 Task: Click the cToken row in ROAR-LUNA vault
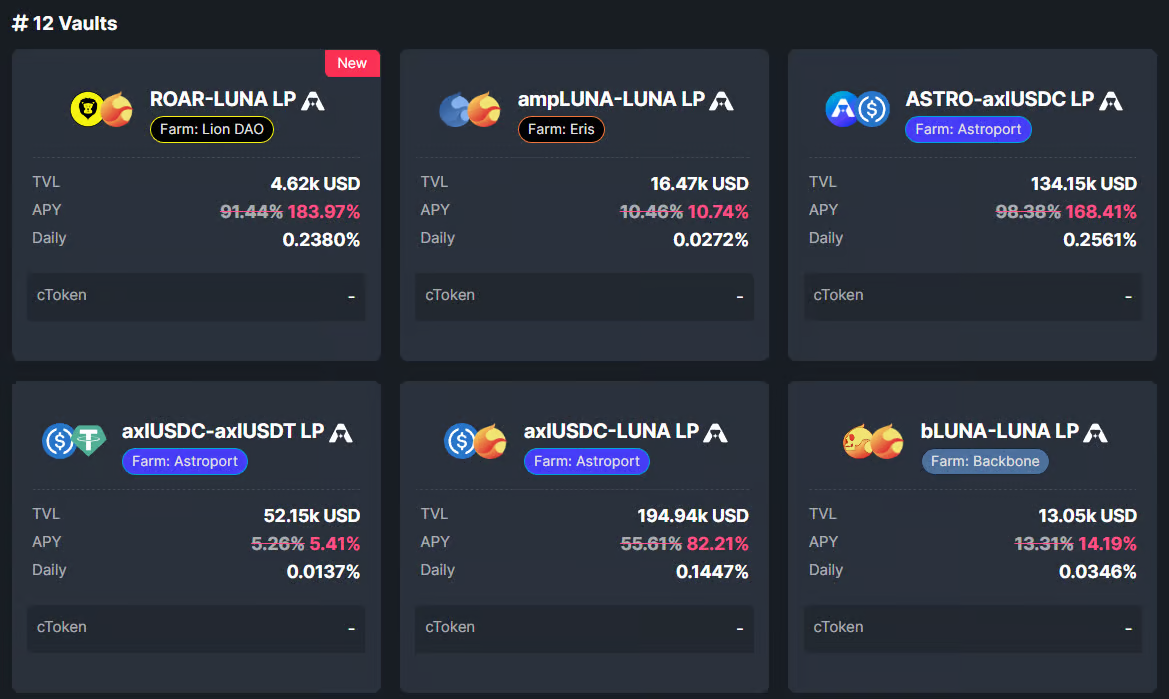click(196, 296)
